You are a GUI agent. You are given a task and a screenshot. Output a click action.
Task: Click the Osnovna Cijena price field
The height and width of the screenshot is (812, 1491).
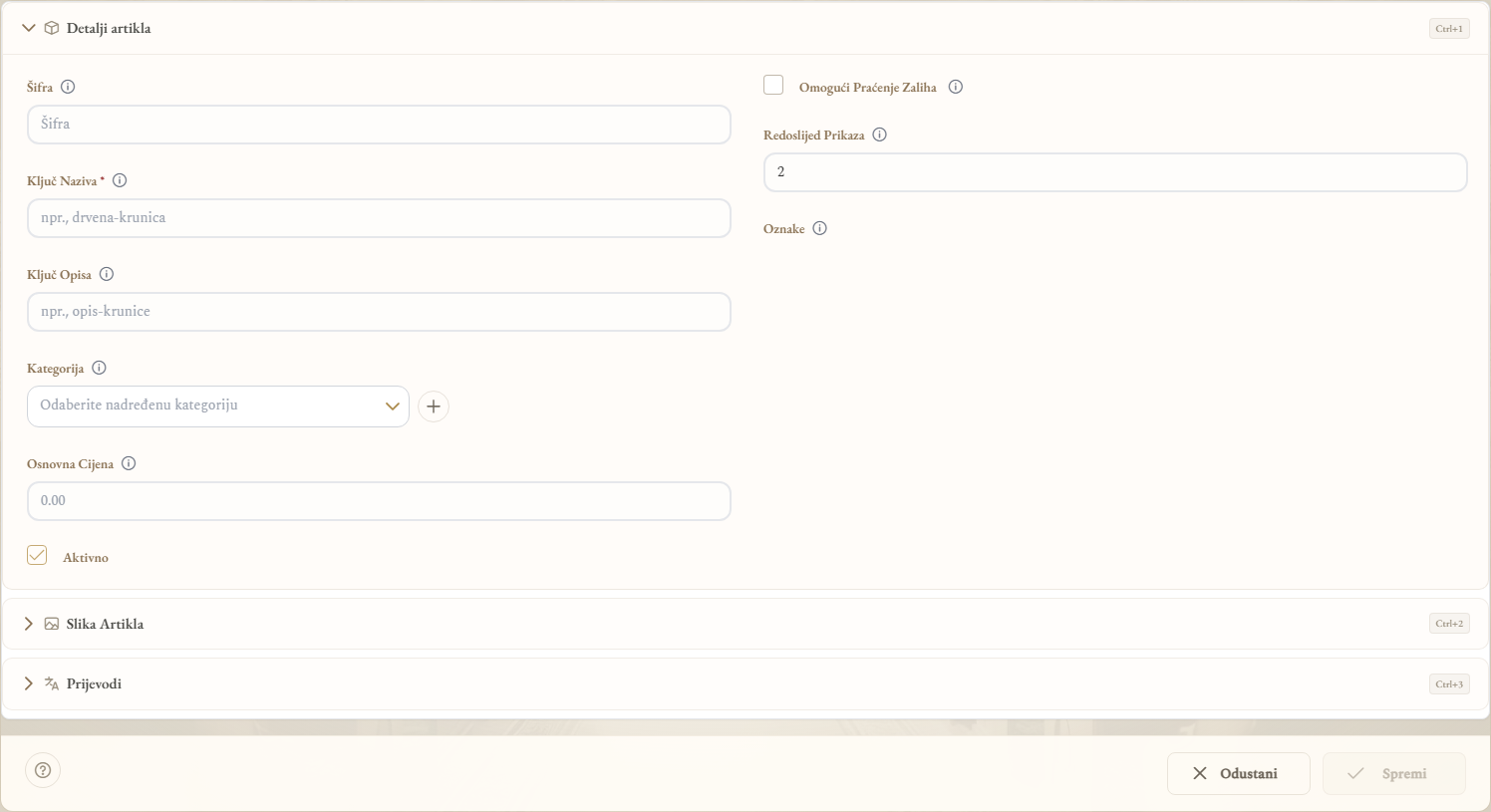coord(379,501)
